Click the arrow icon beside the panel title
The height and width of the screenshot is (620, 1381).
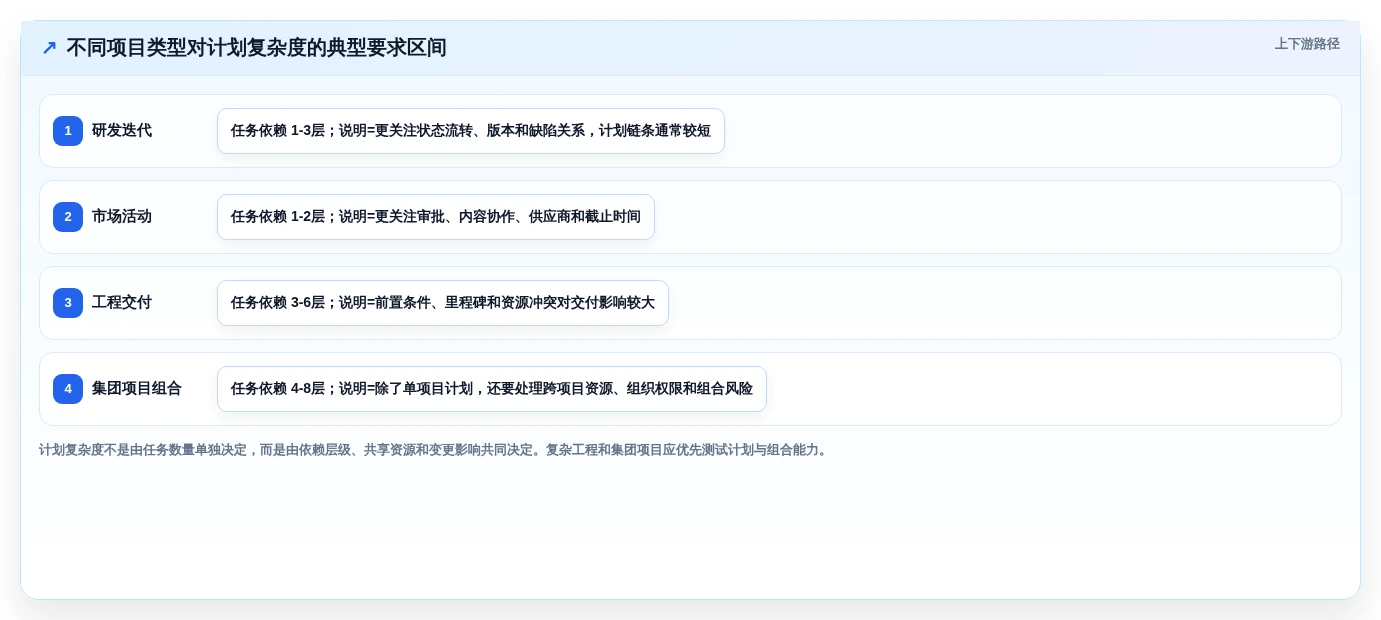[49, 48]
